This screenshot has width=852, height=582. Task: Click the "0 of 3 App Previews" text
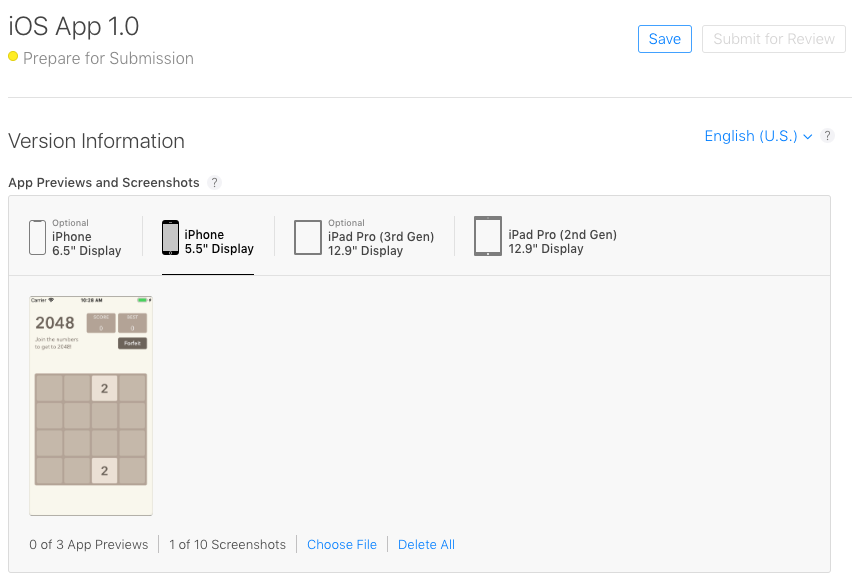pyautogui.click(x=89, y=545)
